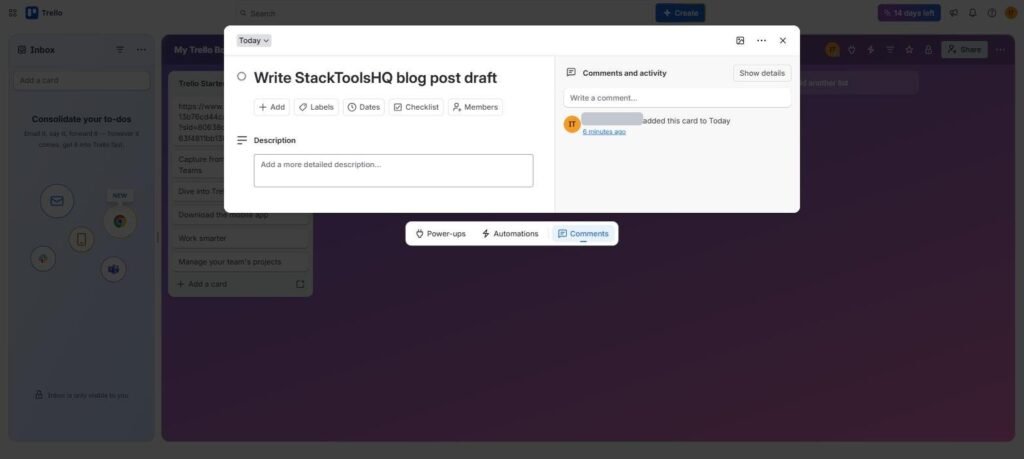Click the Add button on the card
The width and height of the screenshot is (1024, 459).
[x=272, y=107]
